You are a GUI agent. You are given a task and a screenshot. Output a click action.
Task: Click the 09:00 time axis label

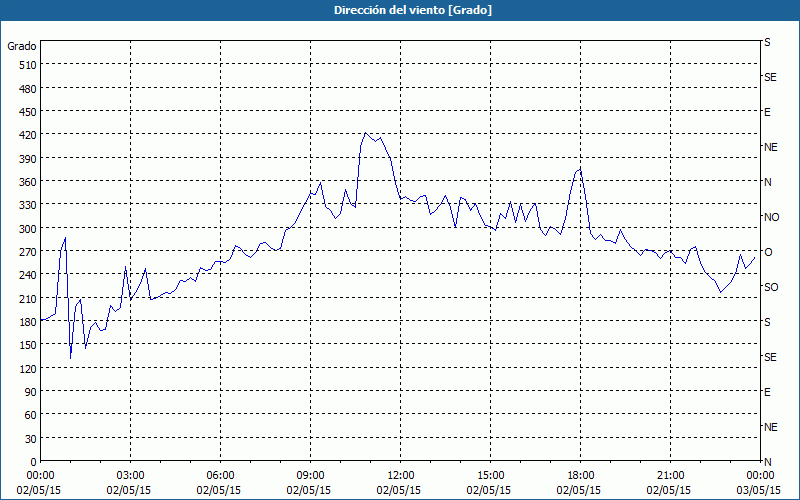[310, 476]
